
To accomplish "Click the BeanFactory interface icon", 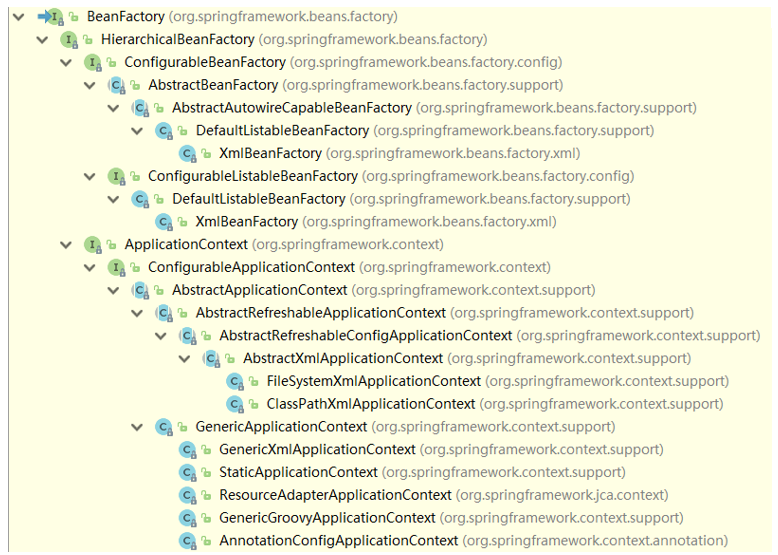I will coord(57,16).
